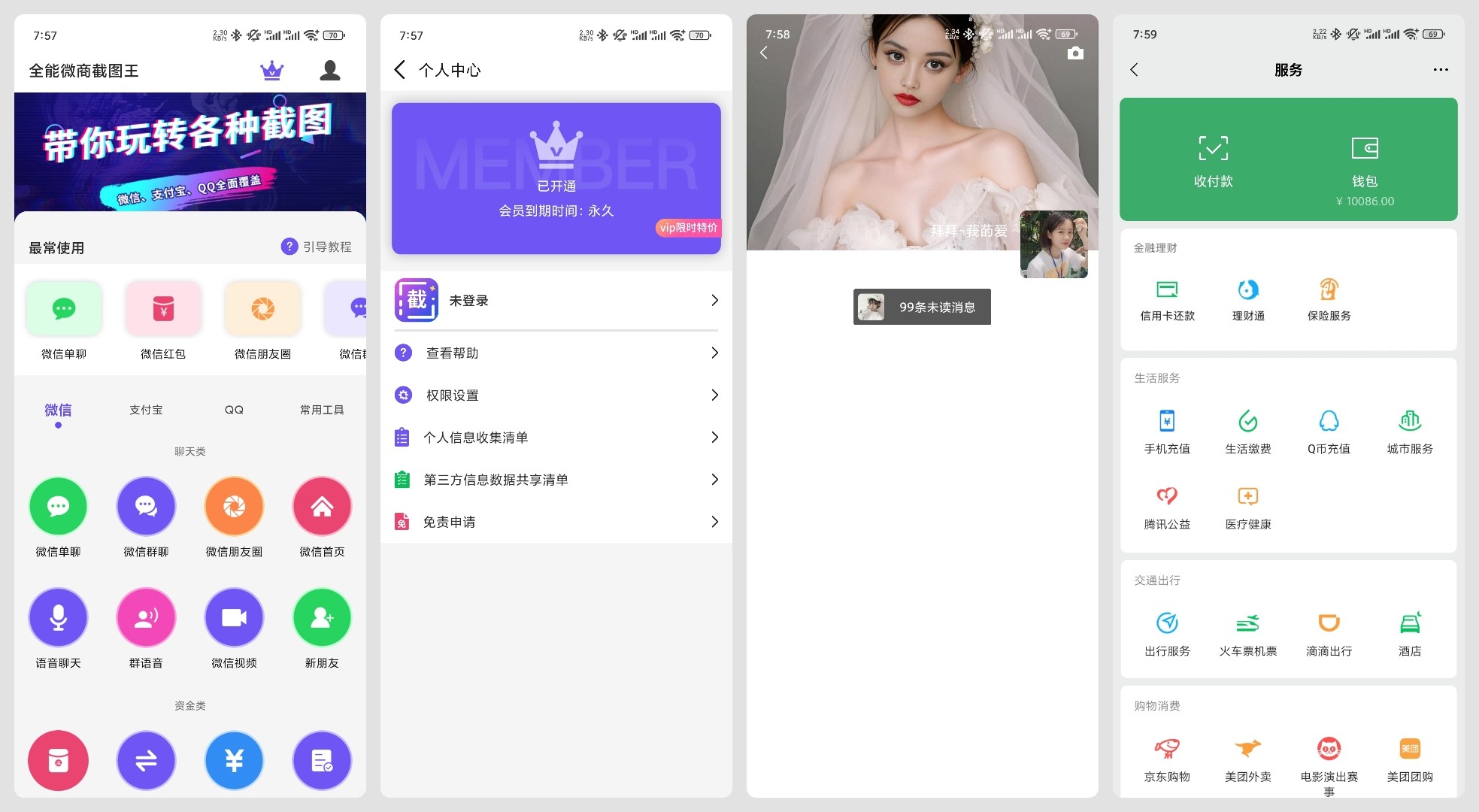Open 腾讯公益
Image resolution: width=1479 pixels, height=812 pixels.
click(1167, 507)
